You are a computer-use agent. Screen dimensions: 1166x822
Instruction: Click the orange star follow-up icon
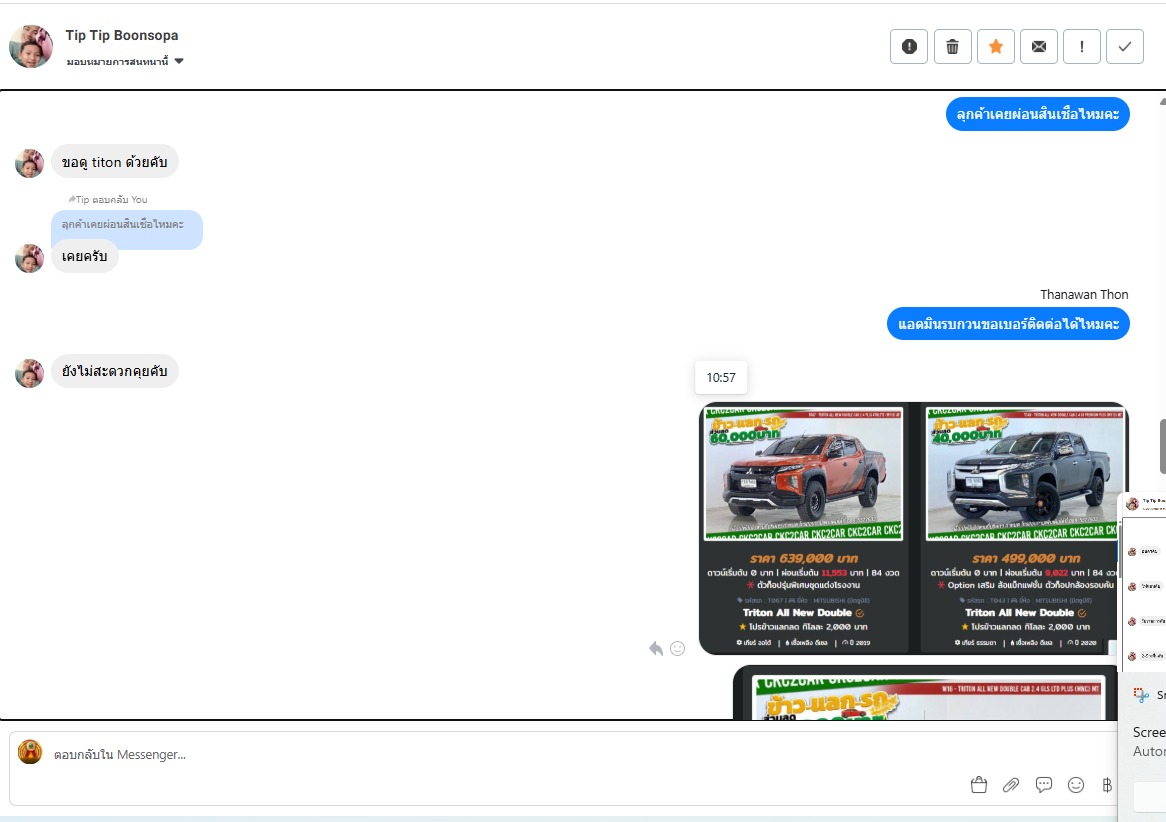(x=996, y=46)
